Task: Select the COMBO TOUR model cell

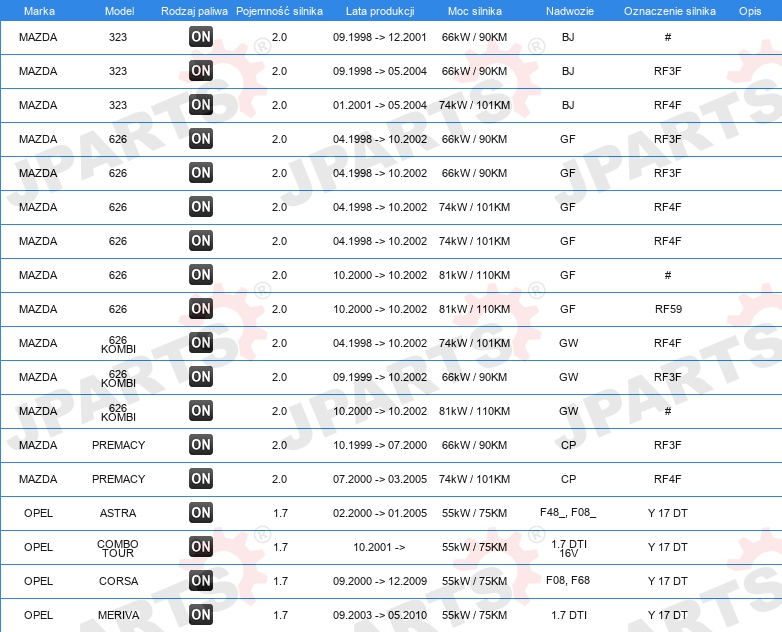Action: tap(118, 548)
